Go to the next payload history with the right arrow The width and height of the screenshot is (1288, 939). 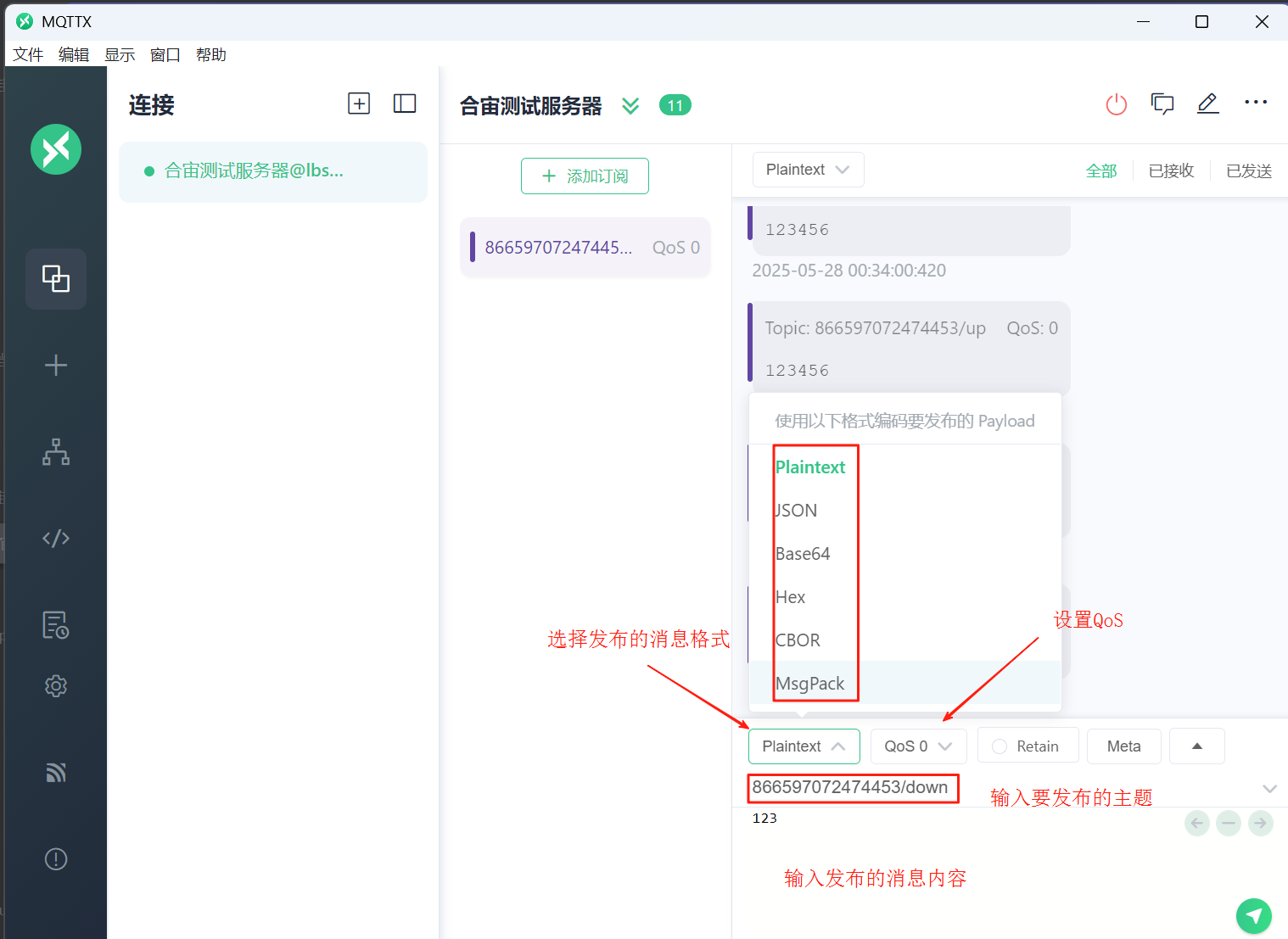click(1261, 823)
